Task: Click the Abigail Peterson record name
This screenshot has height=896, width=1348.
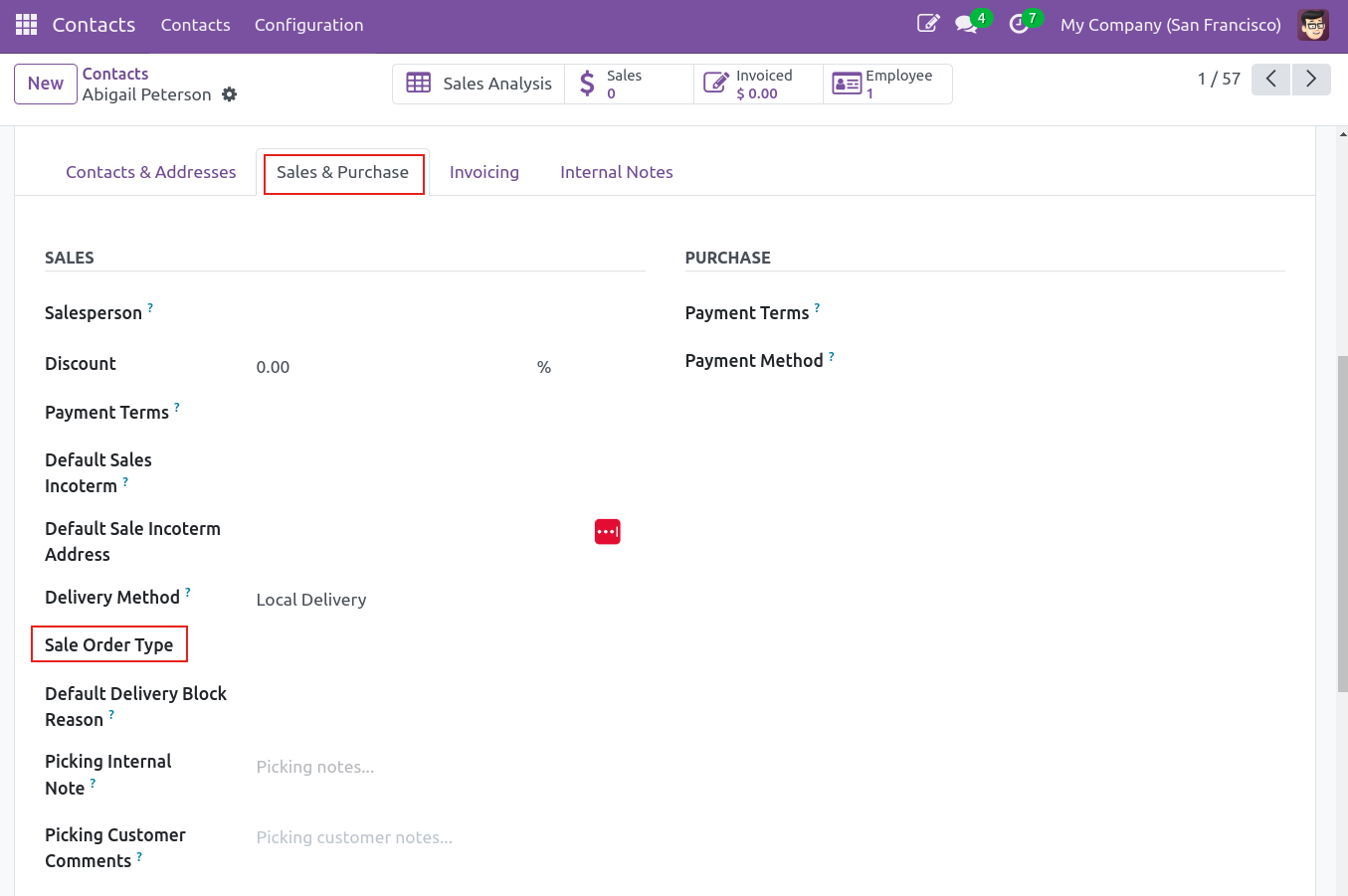Action: 147,94
